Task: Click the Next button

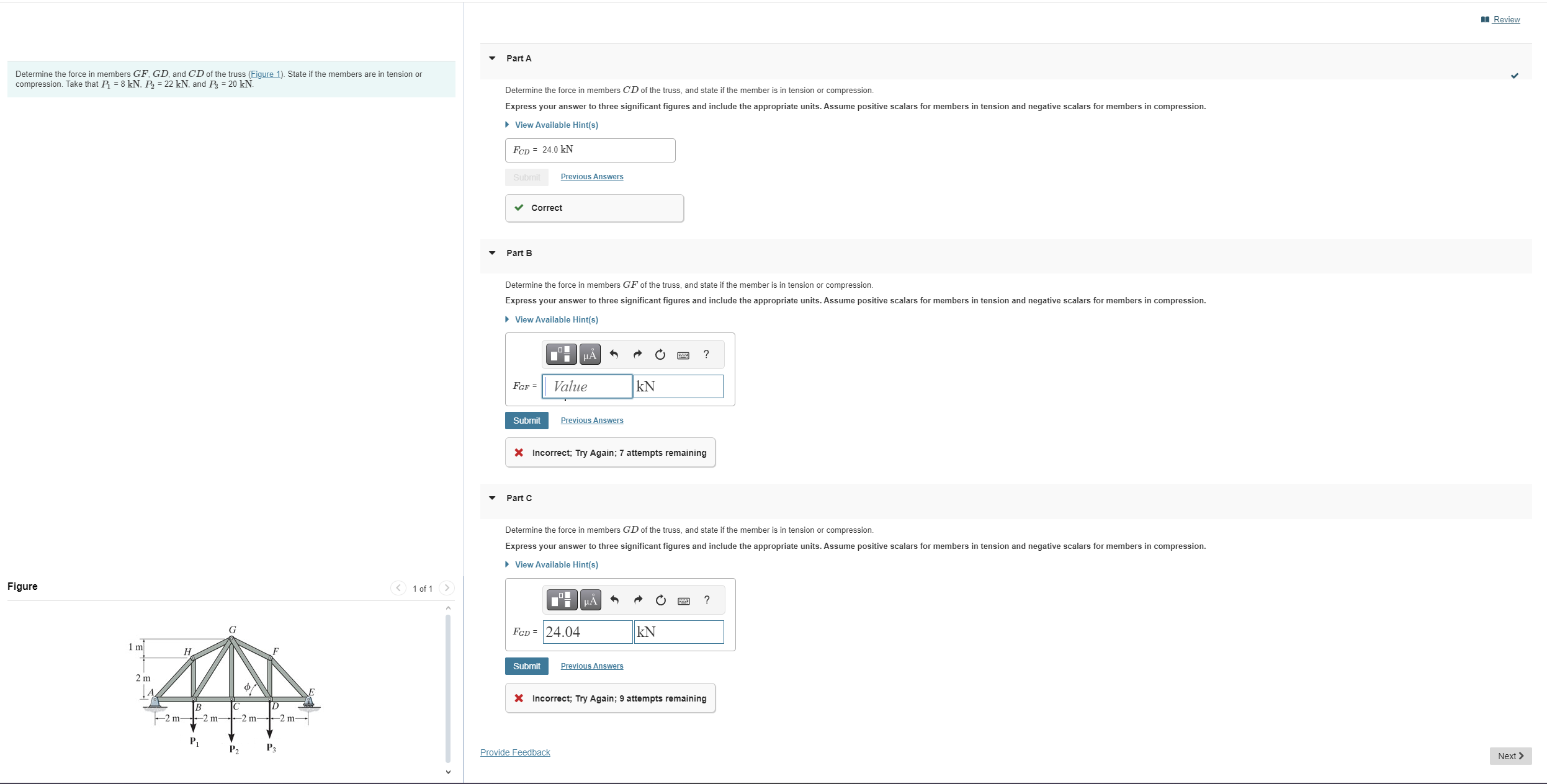Action: 1510,755
